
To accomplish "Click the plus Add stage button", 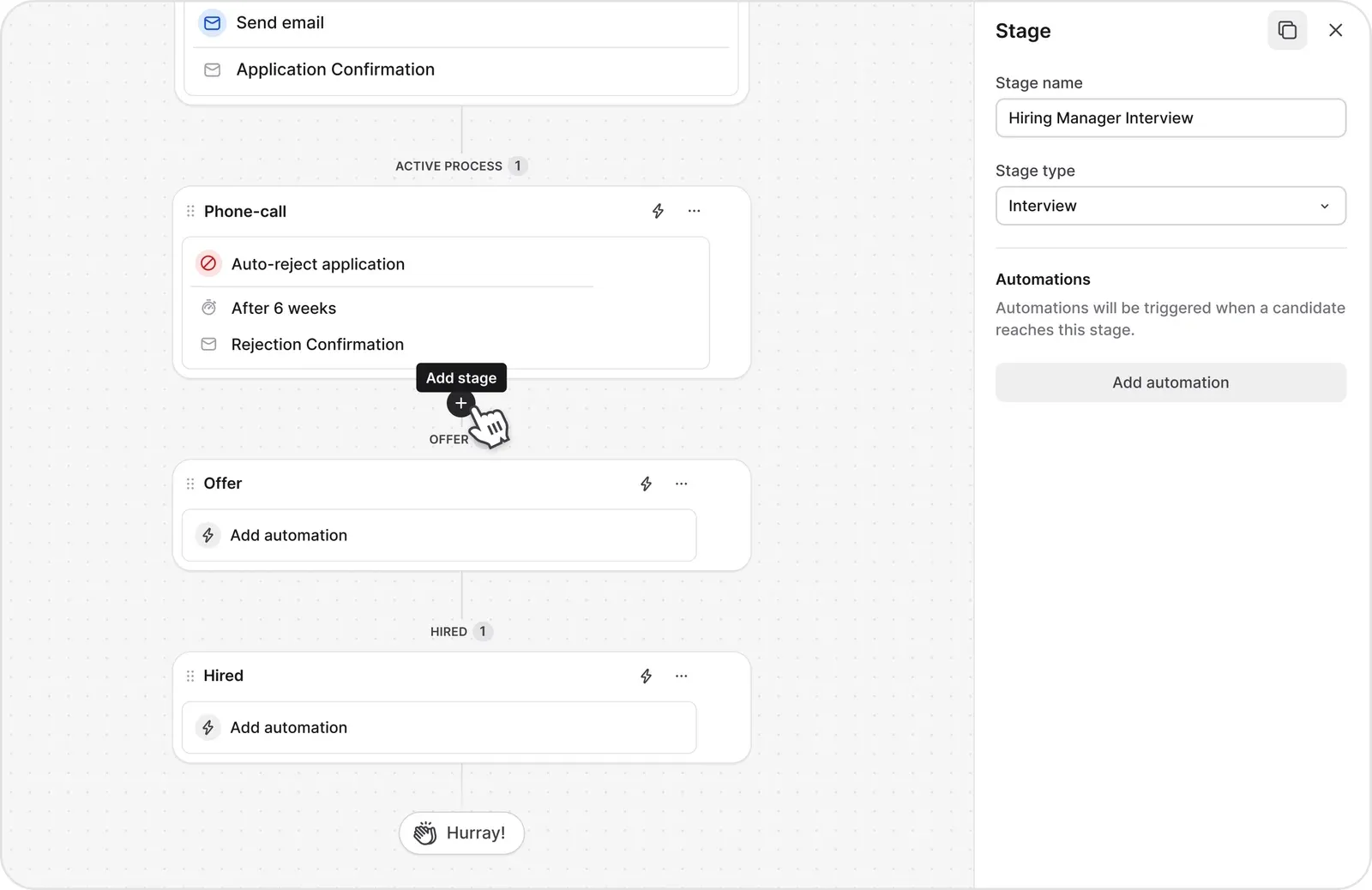I will (460, 403).
